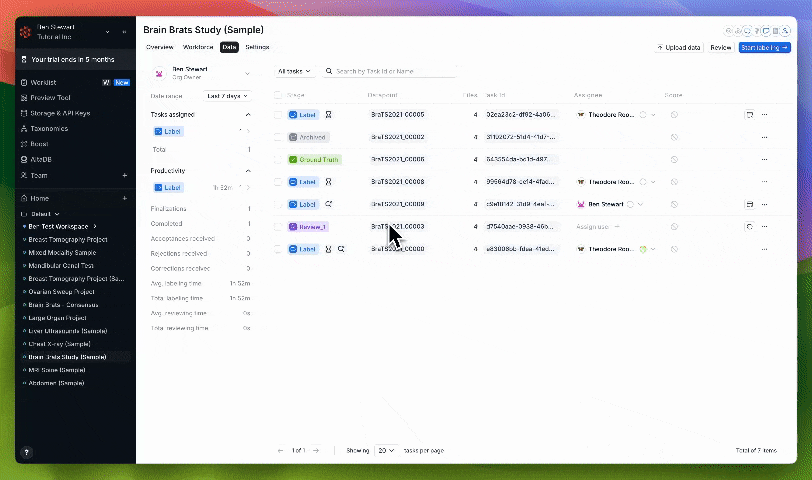
Task: Collapse the Tasks assigned section
Action: pos(248,114)
